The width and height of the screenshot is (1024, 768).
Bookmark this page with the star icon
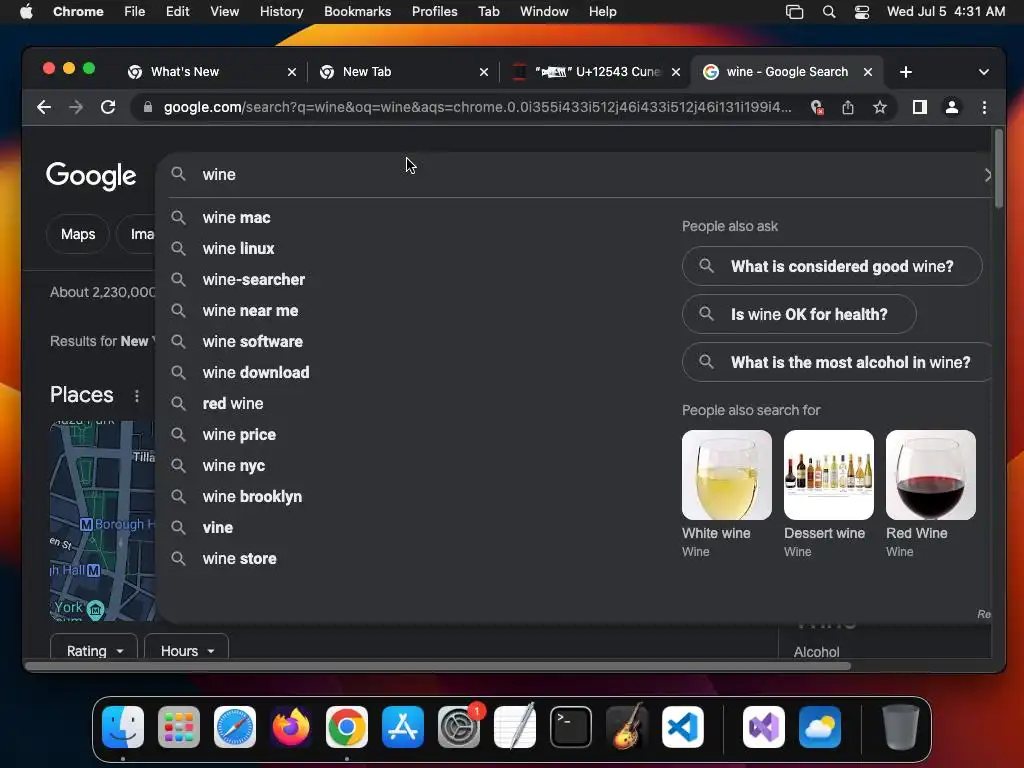(x=880, y=107)
